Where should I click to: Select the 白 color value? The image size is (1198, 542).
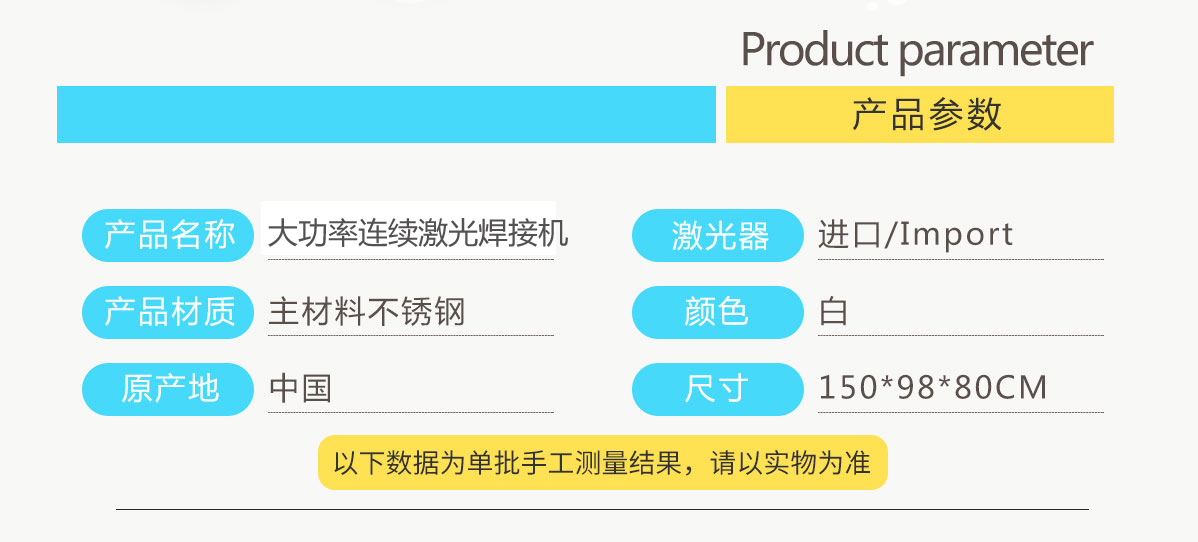click(833, 312)
